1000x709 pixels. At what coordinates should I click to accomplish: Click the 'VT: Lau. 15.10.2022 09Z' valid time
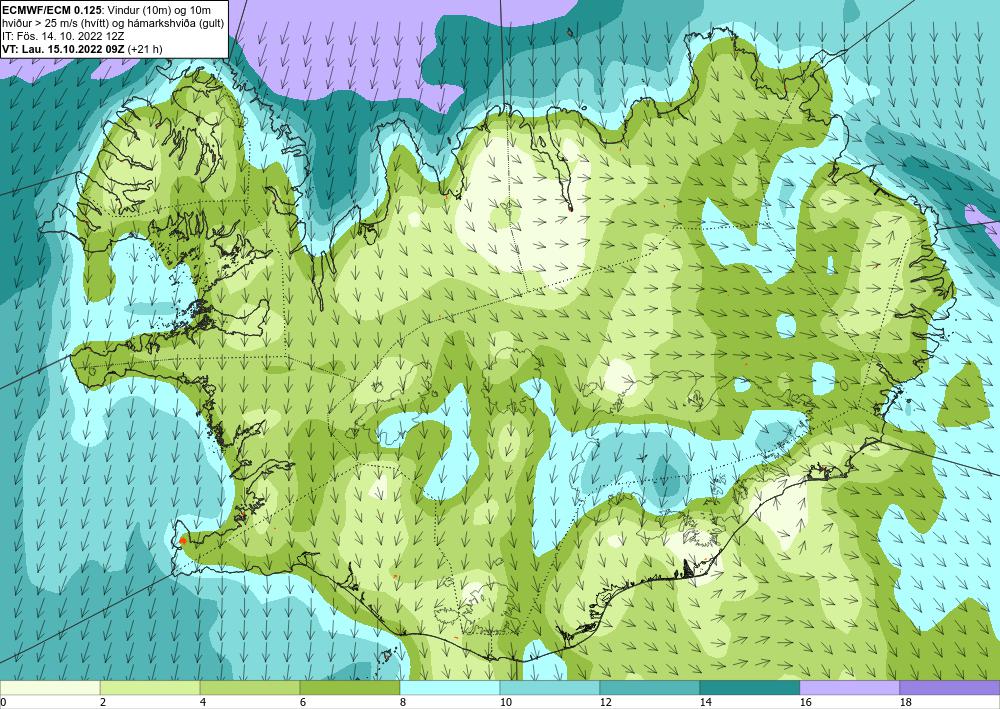point(64,49)
